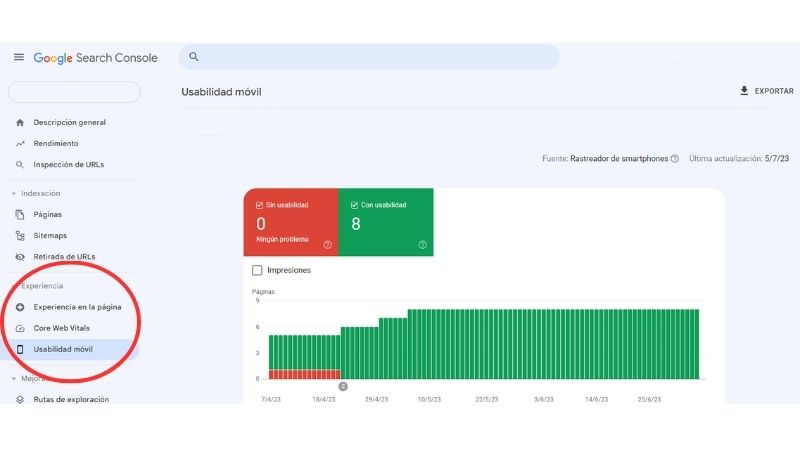This screenshot has height=450, width=800.
Task: Open the Páginas indexing report
Action: click(47, 214)
